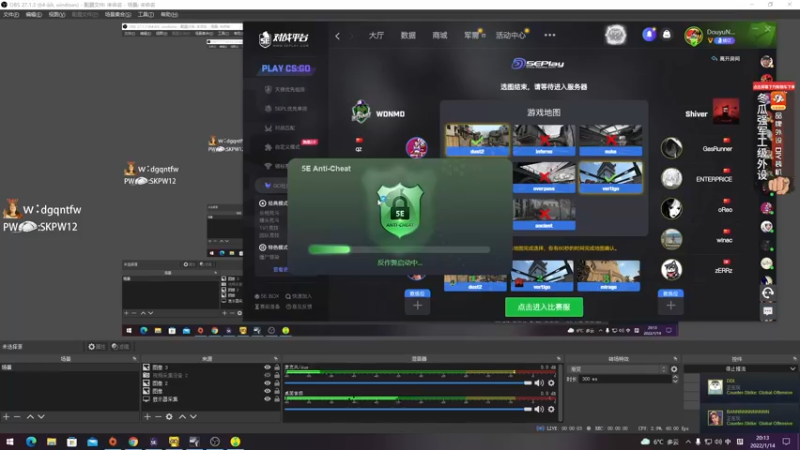Show hidden system tray icons
The width and height of the screenshot is (800, 450).
point(688,442)
